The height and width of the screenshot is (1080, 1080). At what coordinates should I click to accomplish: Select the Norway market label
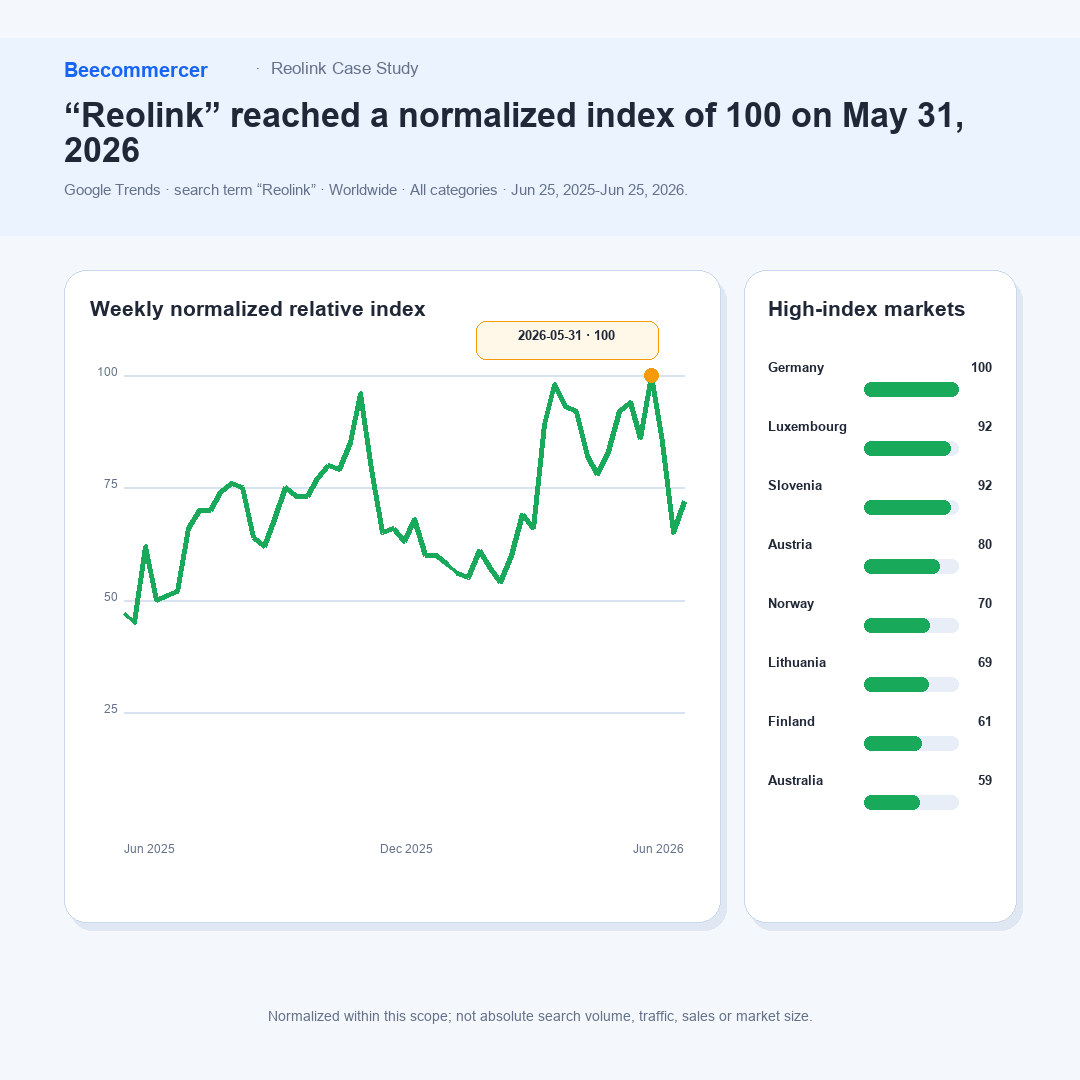[x=791, y=603]
